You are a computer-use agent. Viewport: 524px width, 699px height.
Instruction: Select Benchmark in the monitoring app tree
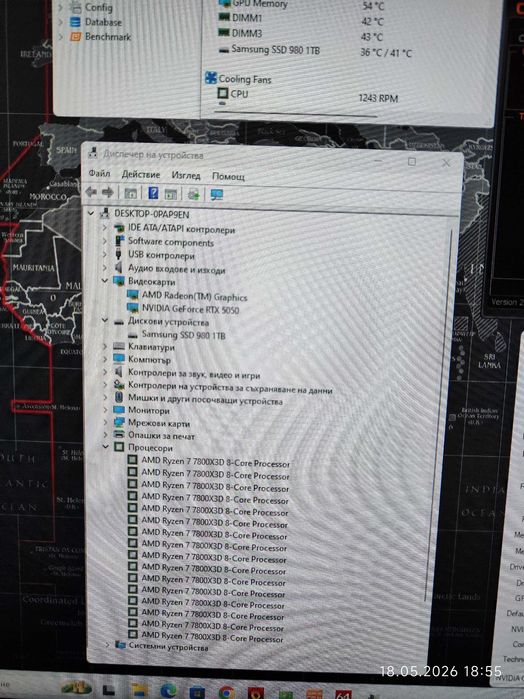click(x=108, y=37)
